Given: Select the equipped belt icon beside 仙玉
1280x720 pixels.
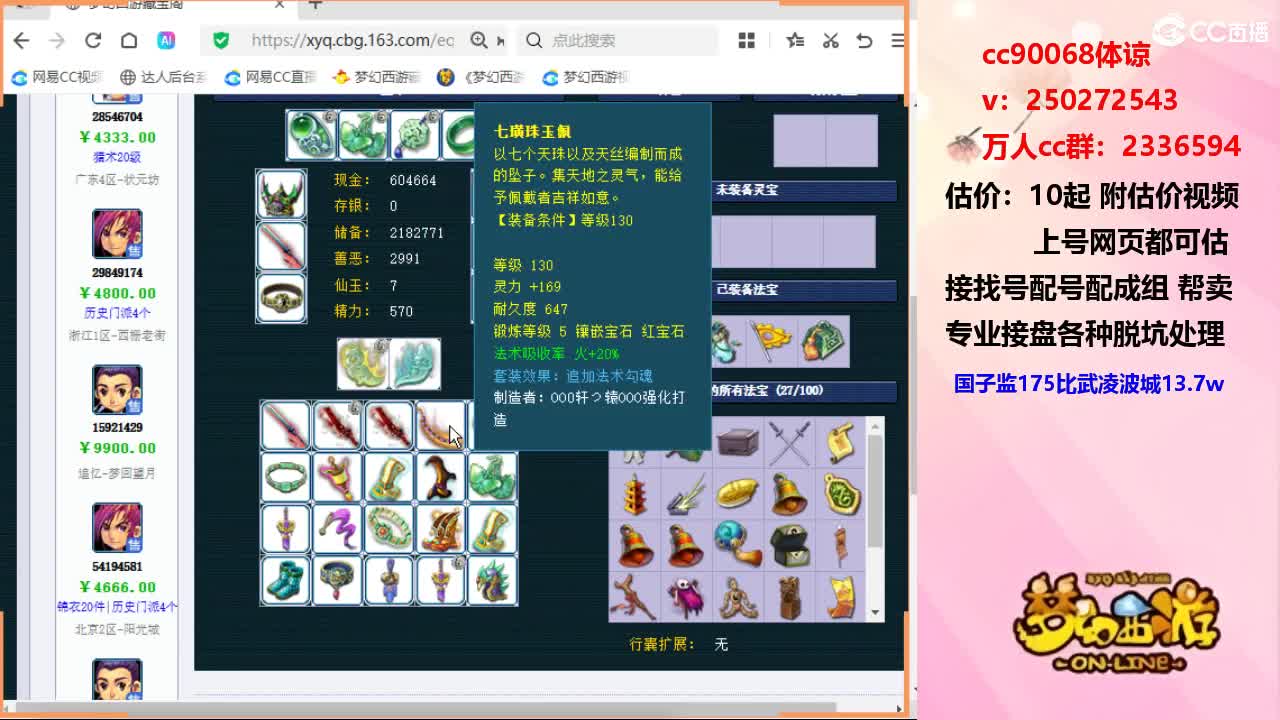Looking at the screenshot, I should [282, 298].
